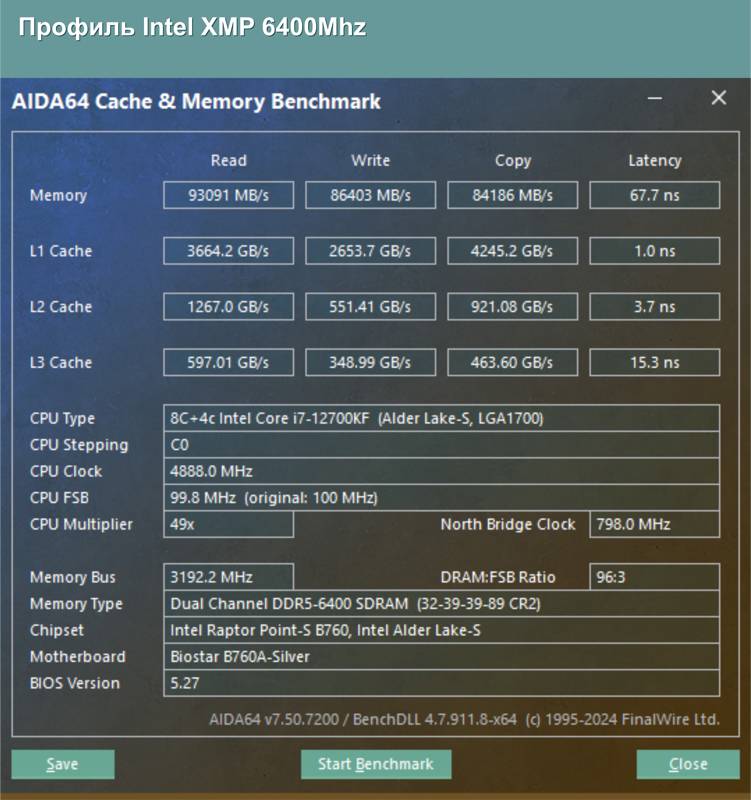
Task: Click the L1 Cache row label
Action: [61, 251]
